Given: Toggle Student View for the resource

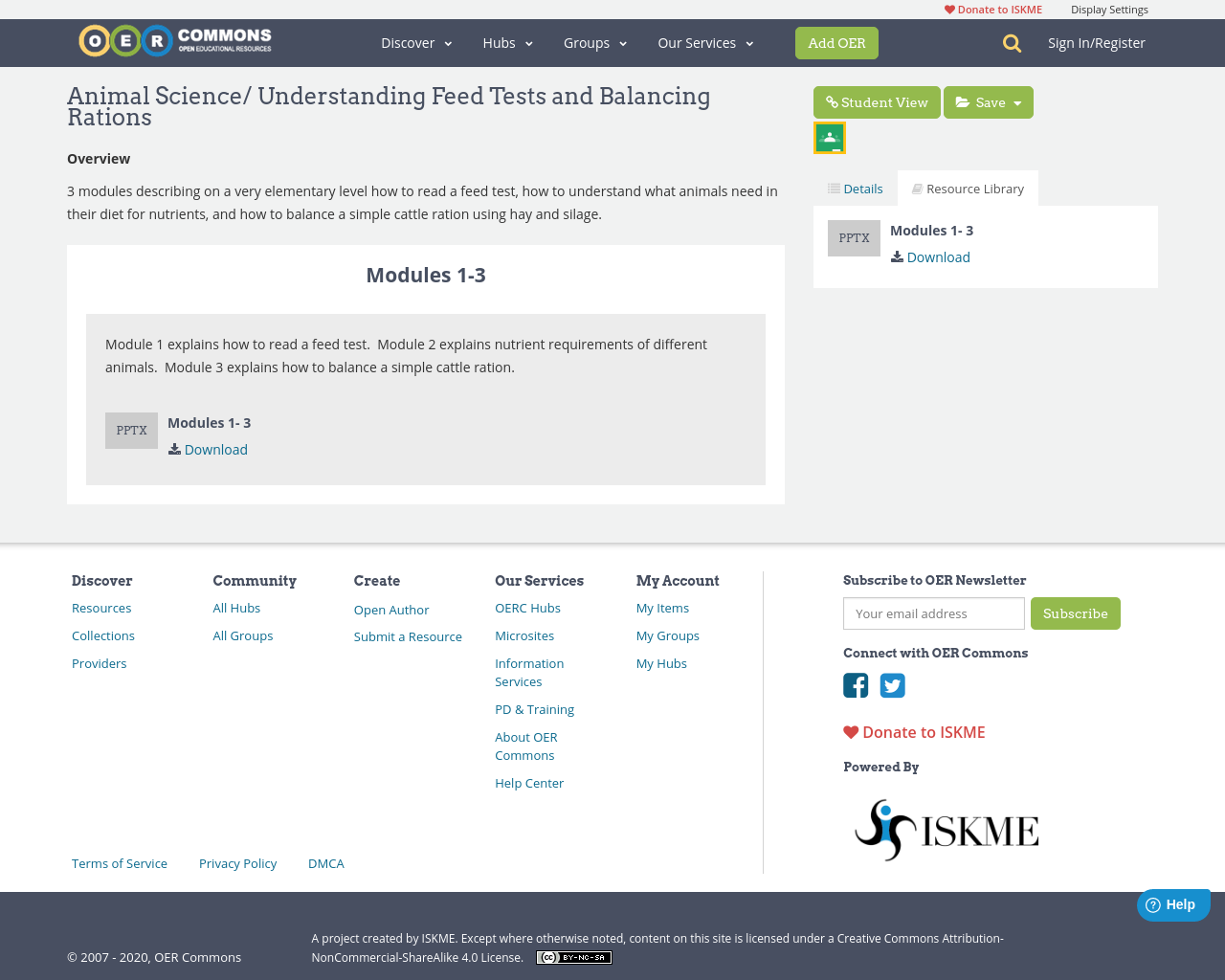Looking at the screenshot, I should tap(876, 101).
